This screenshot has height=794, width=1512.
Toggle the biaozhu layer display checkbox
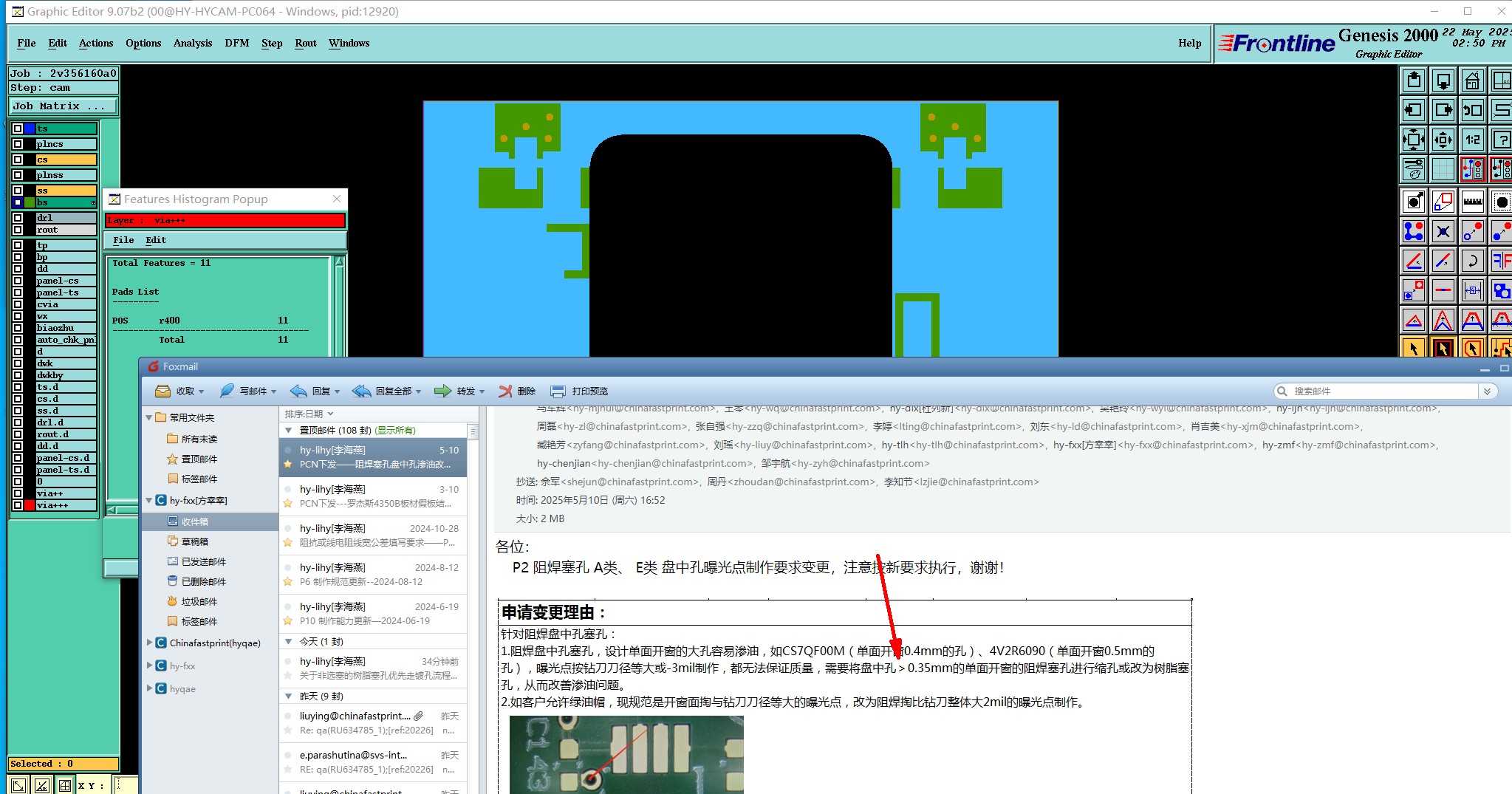click(18, 328)
